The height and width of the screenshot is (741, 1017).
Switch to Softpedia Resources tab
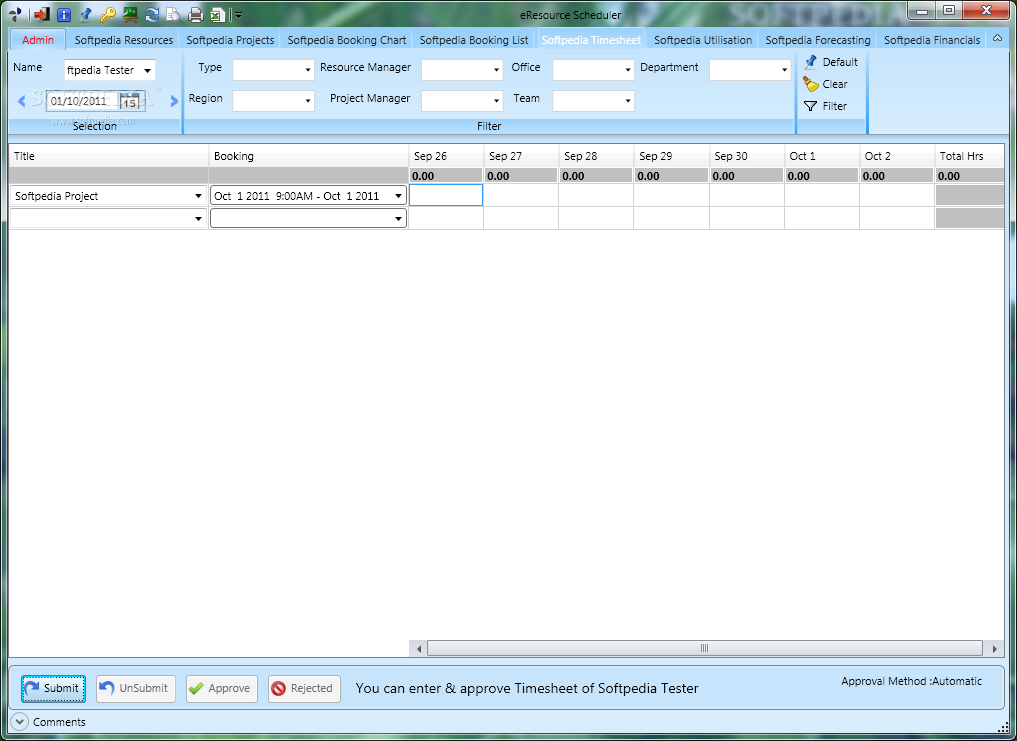(x=123, y=40)
